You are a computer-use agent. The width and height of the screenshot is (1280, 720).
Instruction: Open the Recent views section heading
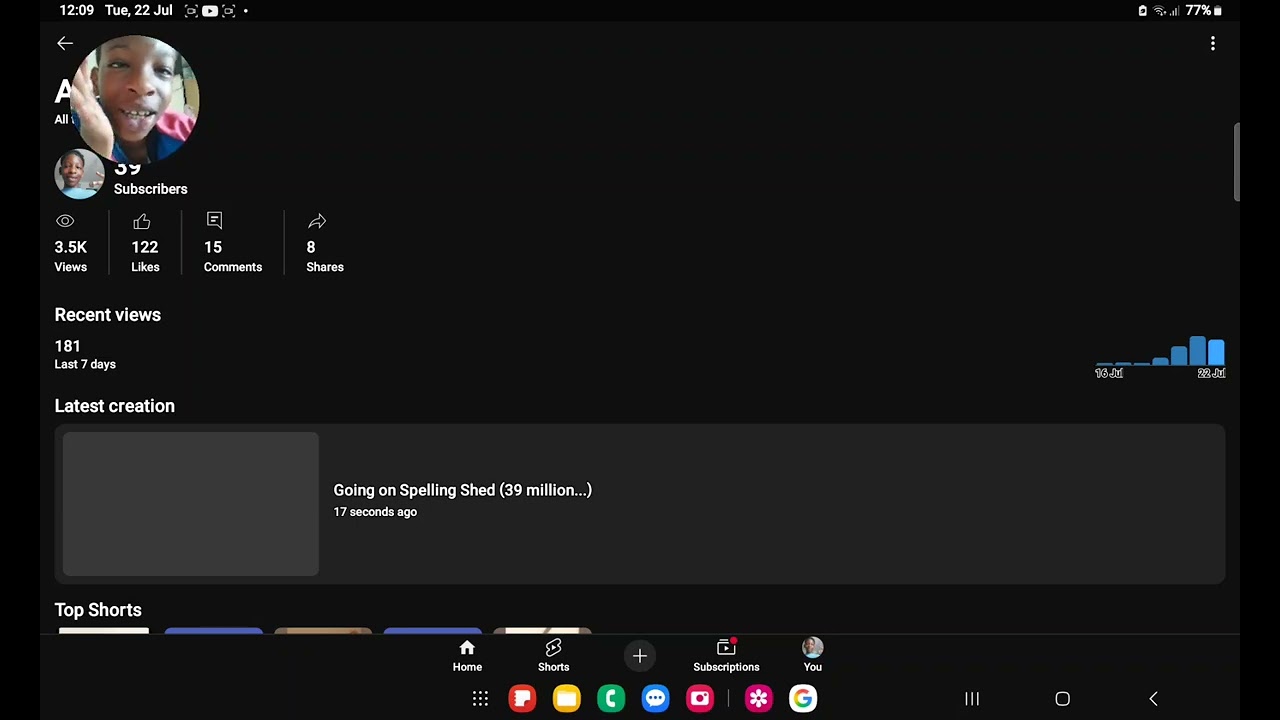click(108, 315)
